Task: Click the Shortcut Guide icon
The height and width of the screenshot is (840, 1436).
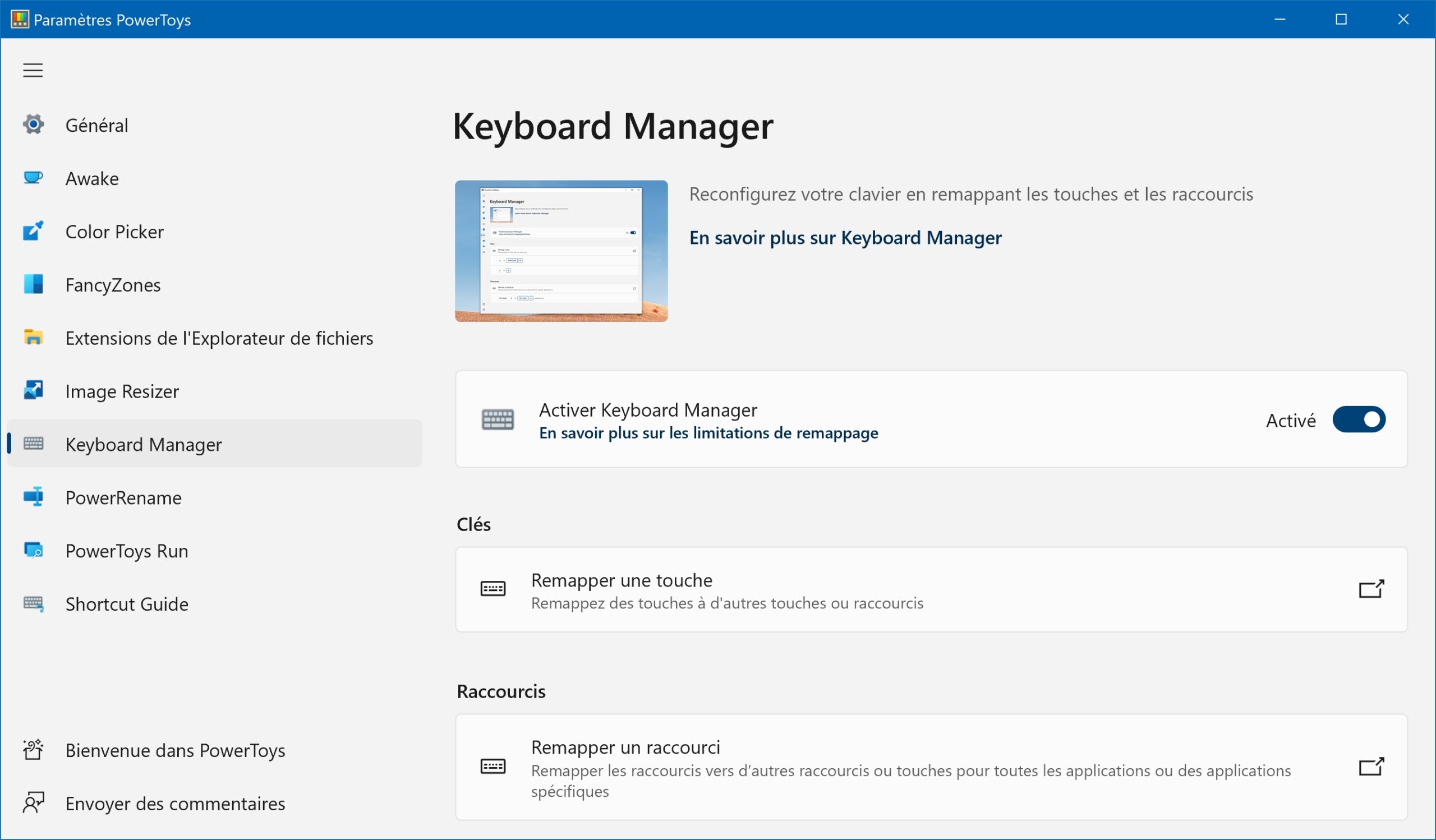Action: coord(34,603)
